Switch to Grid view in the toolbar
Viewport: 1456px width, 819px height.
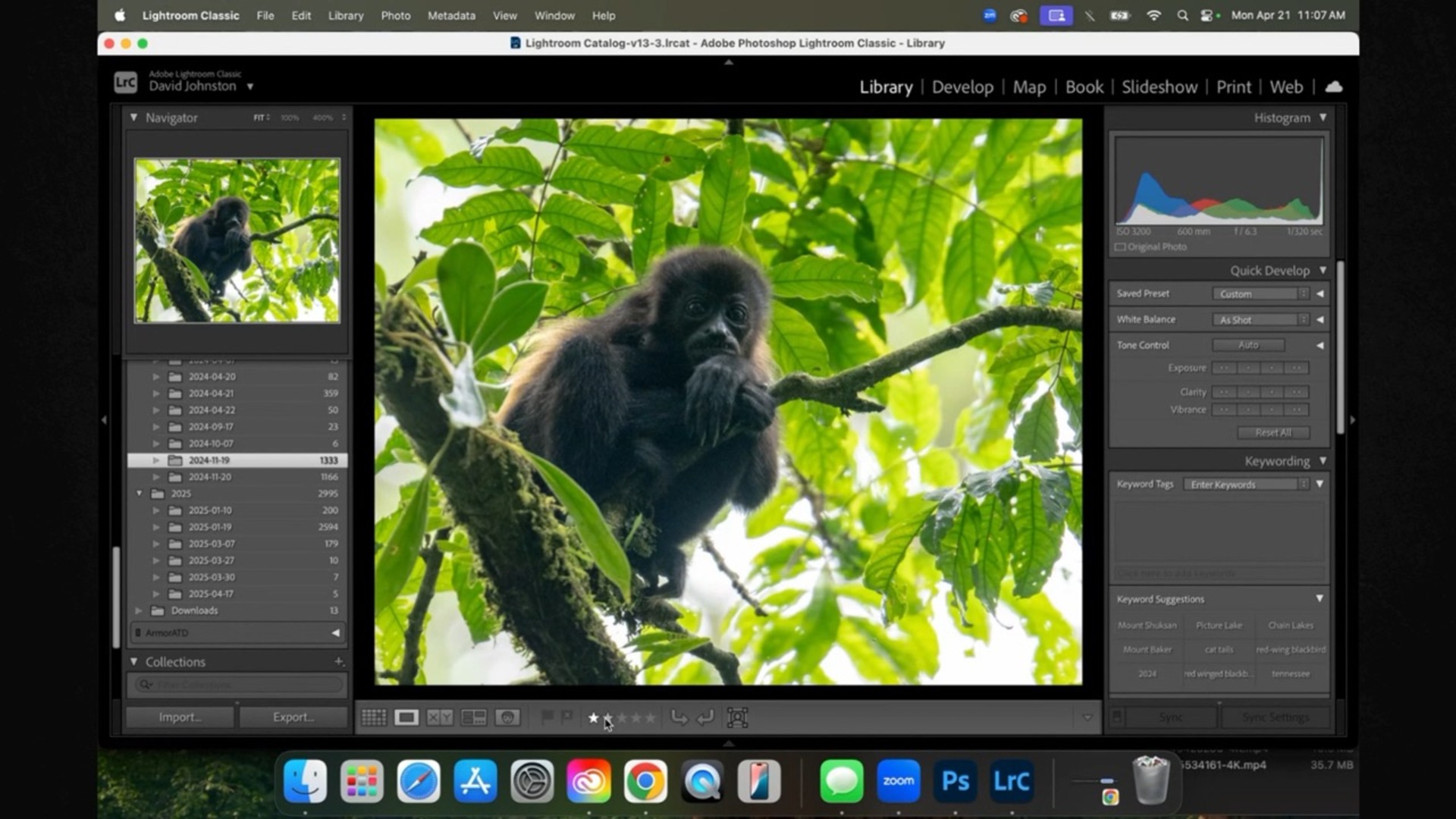tap(374, 717)
